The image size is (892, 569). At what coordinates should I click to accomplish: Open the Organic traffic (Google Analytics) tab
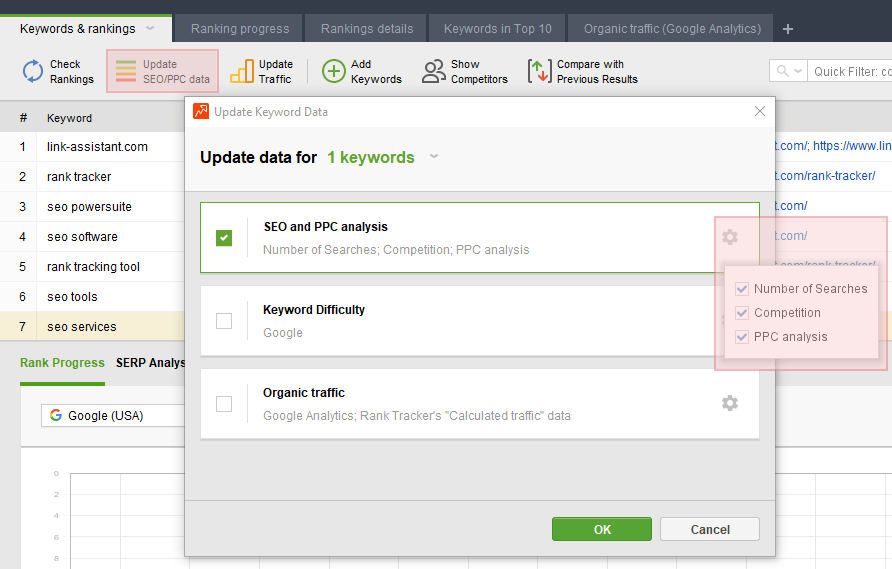[x=672, y=28]
